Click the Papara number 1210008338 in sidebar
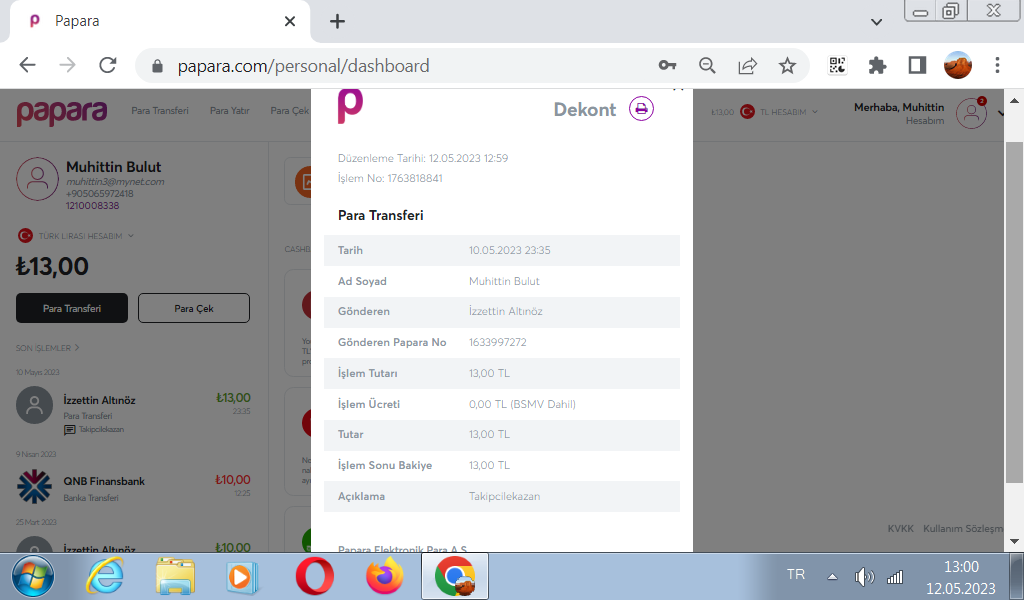The height and width of the screenshot is (600, 1024). pyautogui.click(x=92, y=206)
